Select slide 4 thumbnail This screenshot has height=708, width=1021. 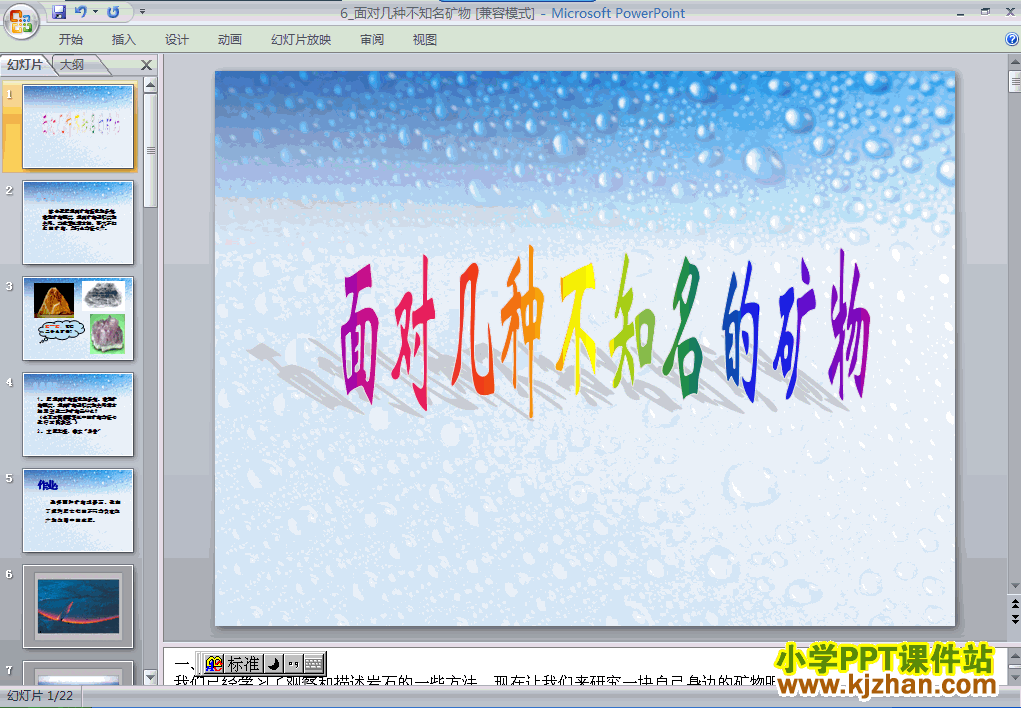click(x=78, y=415)
